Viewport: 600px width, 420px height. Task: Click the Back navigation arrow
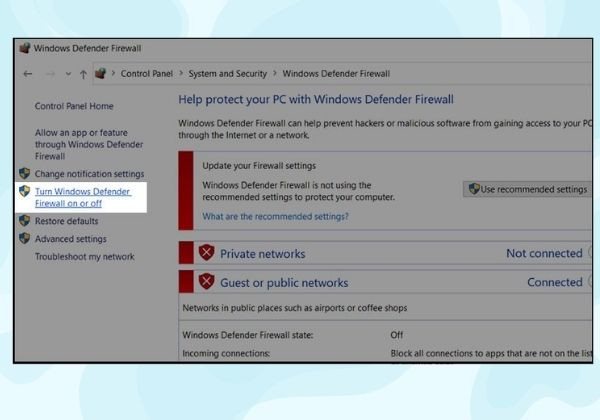point(28,74)
